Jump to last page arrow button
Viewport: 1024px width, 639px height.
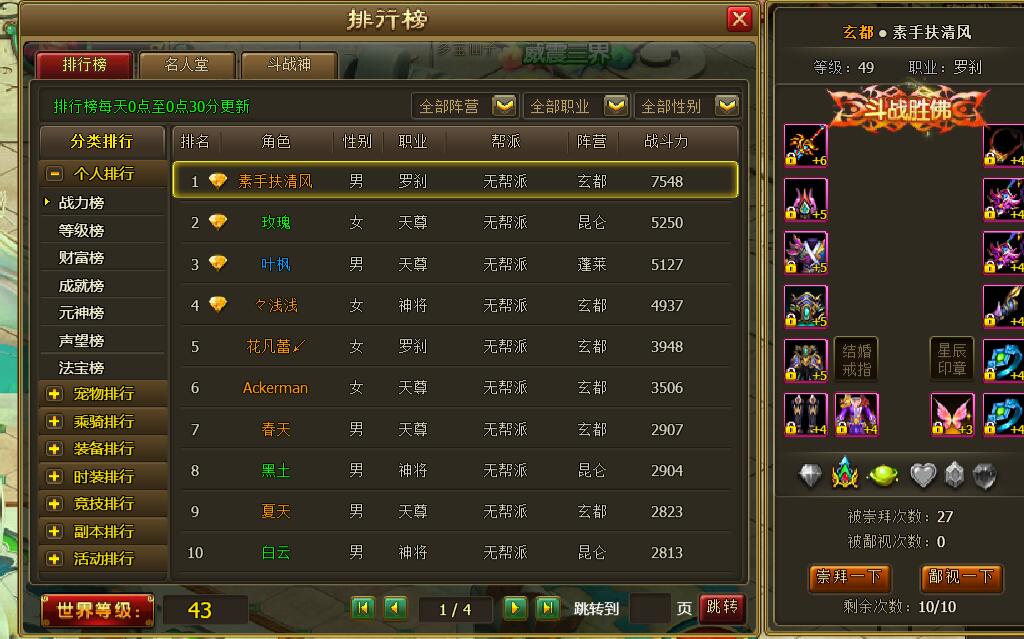point(547,608)
